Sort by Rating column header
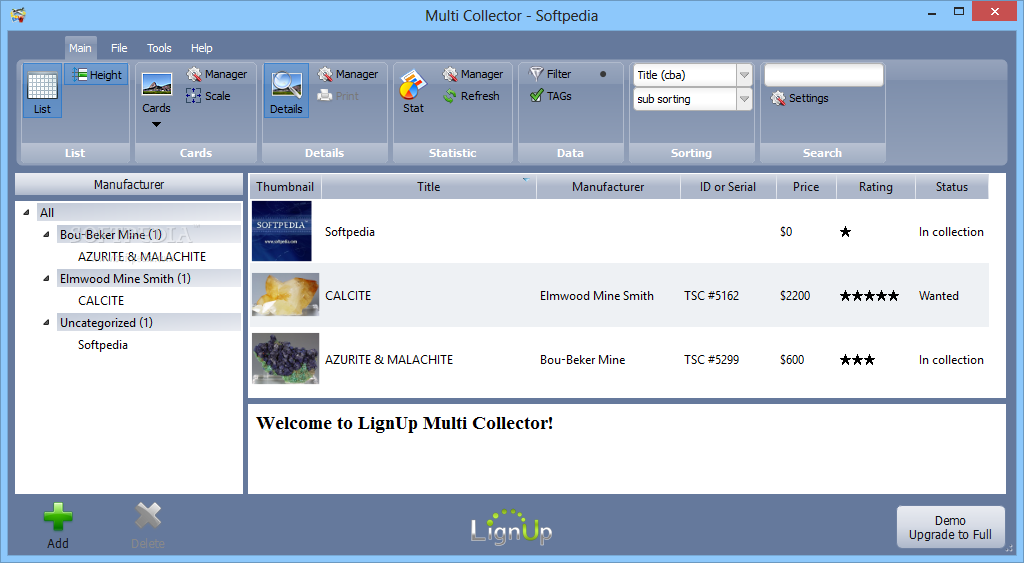Image resolution: width=1024 pixels, height=563 pixels. click(x=876, y=187)
